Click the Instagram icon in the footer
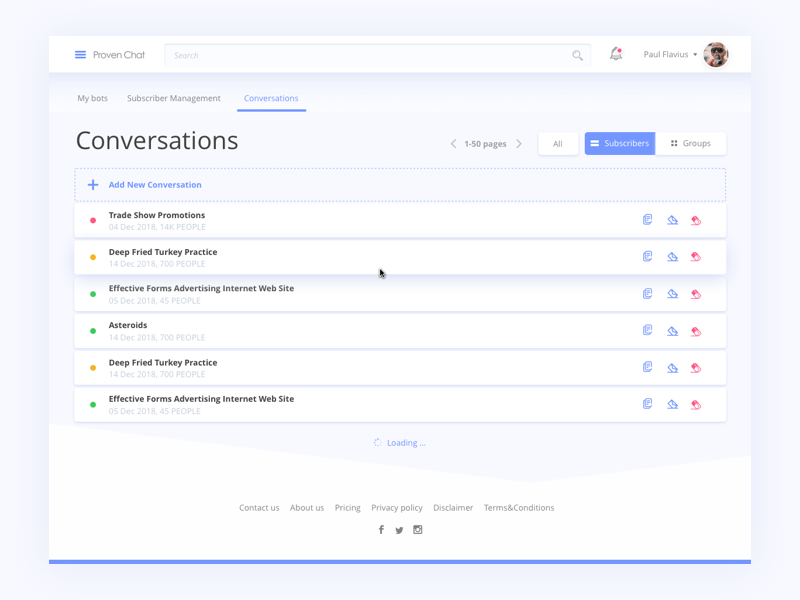Viewport: 800px width, 600px height. [x=417, y=529]
